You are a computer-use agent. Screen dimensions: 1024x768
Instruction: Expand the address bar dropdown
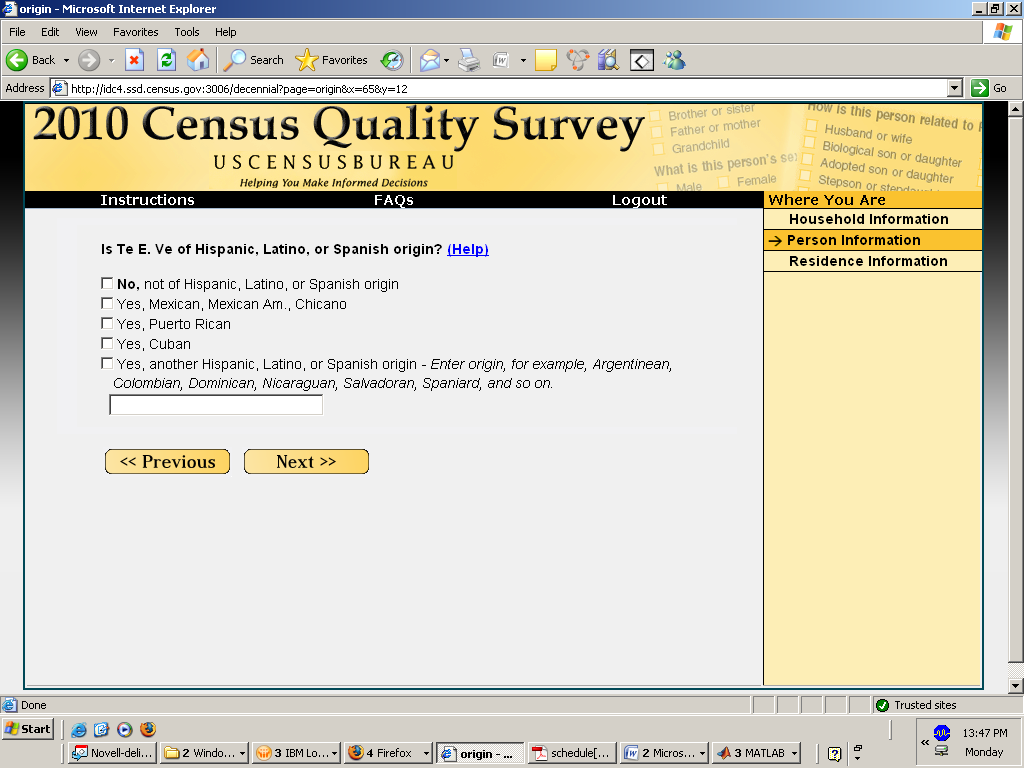click(954, 88)
